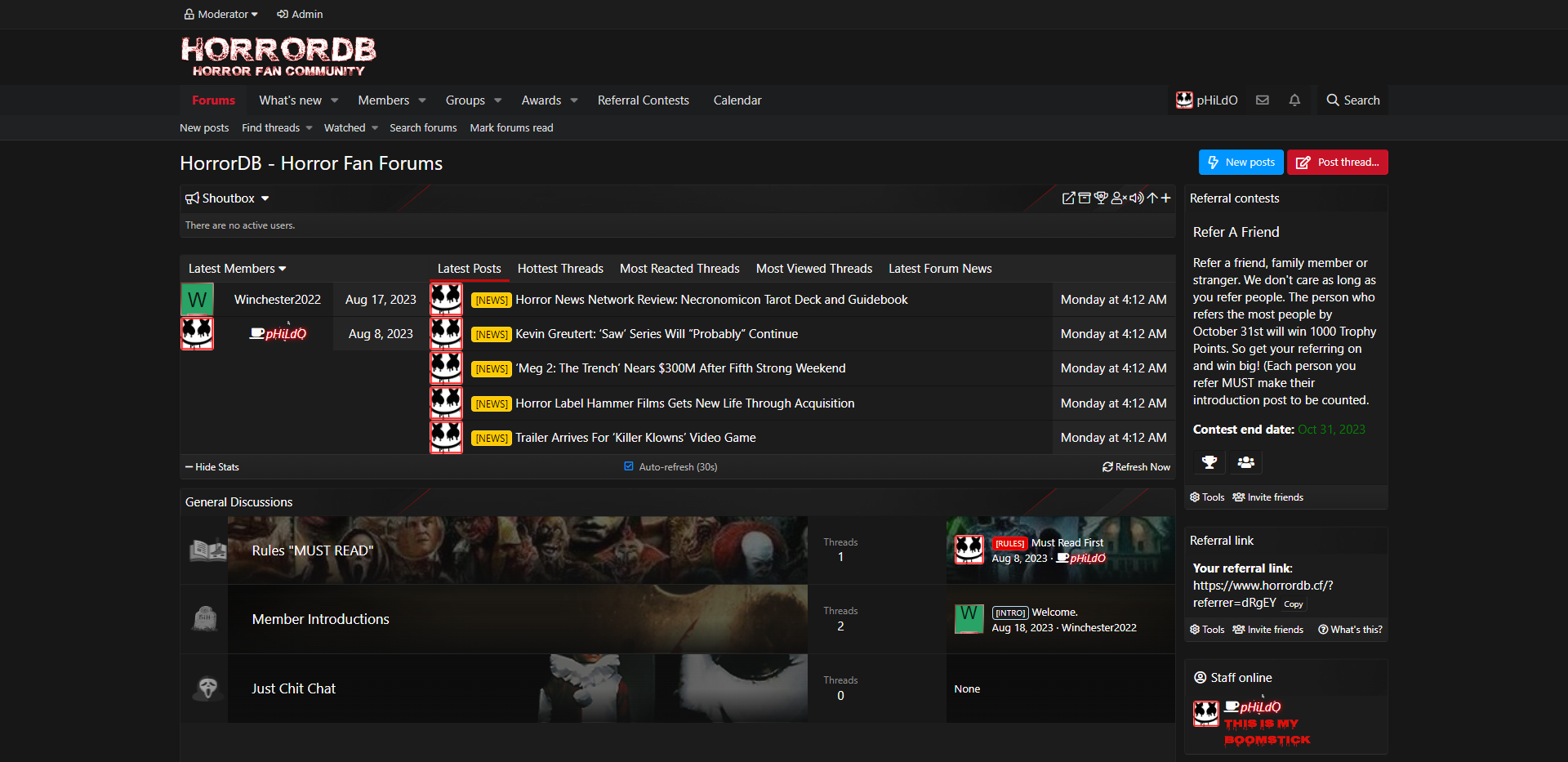The image size is (1568, 762).
Task: Click the shoutbox ignored-users icon
Action: click(x=1119, y=198)
